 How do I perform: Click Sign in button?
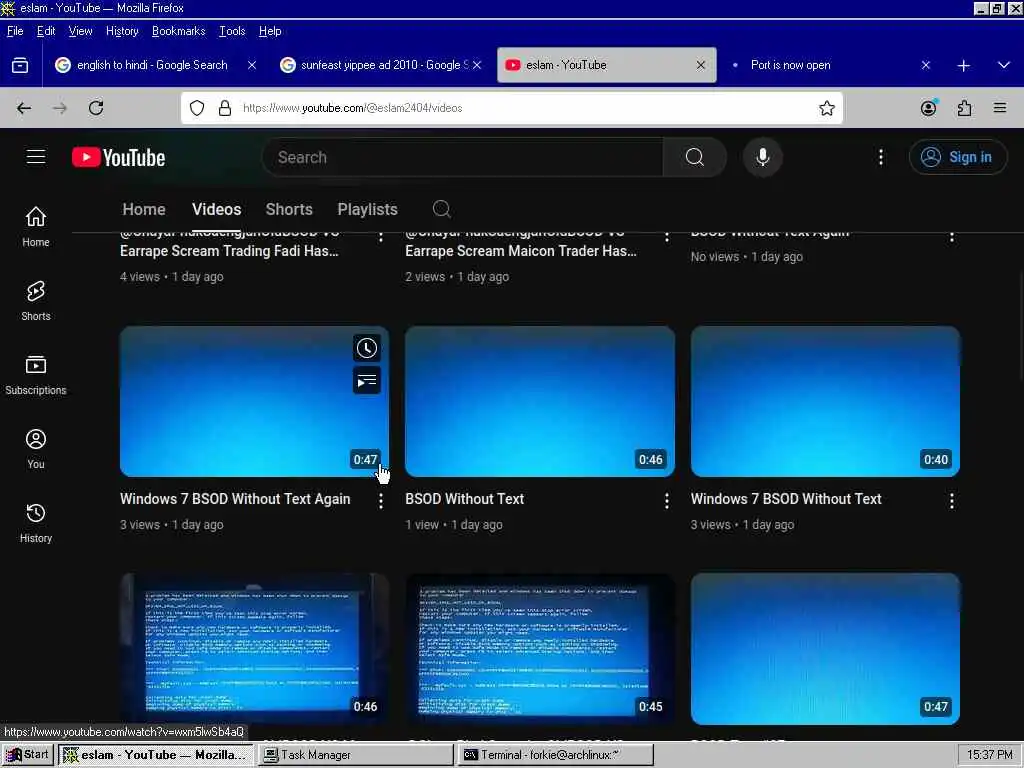(957, 157)
